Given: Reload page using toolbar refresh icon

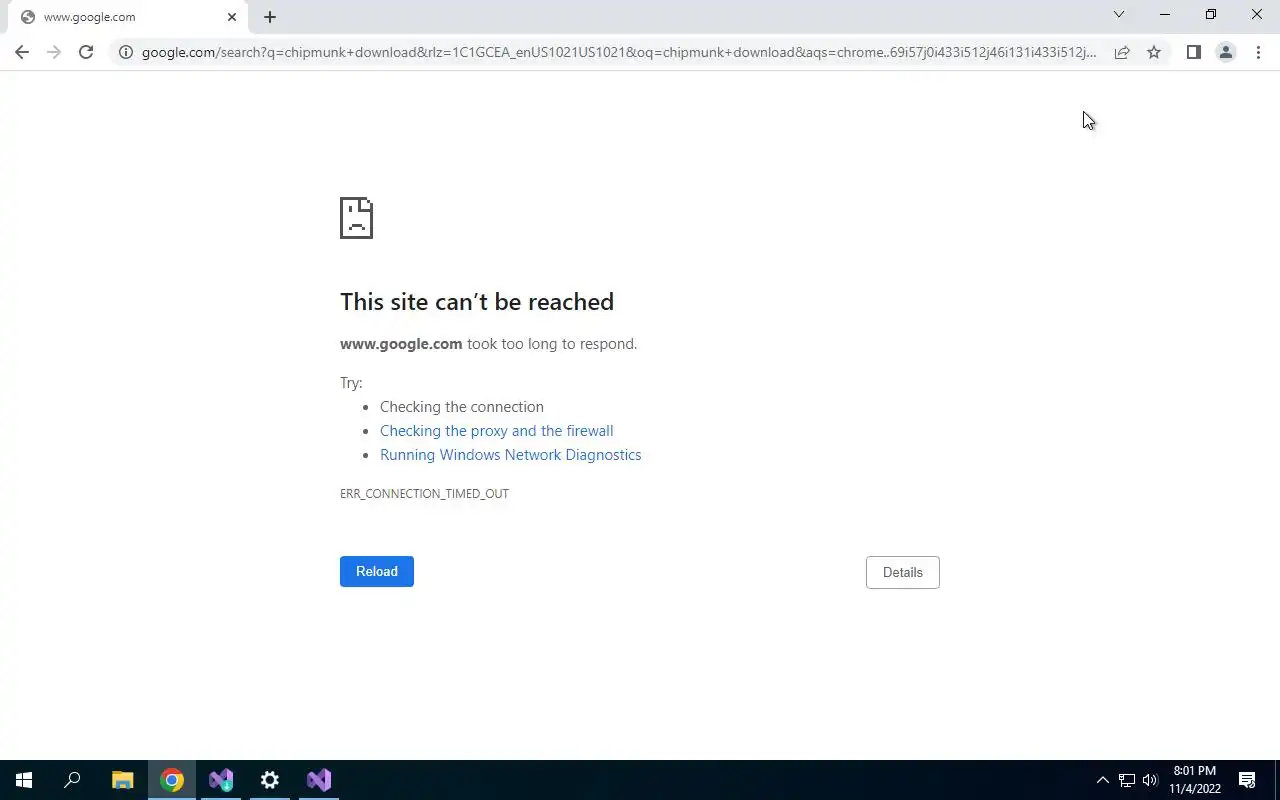Looking at the screenshot, I should 86,52.
